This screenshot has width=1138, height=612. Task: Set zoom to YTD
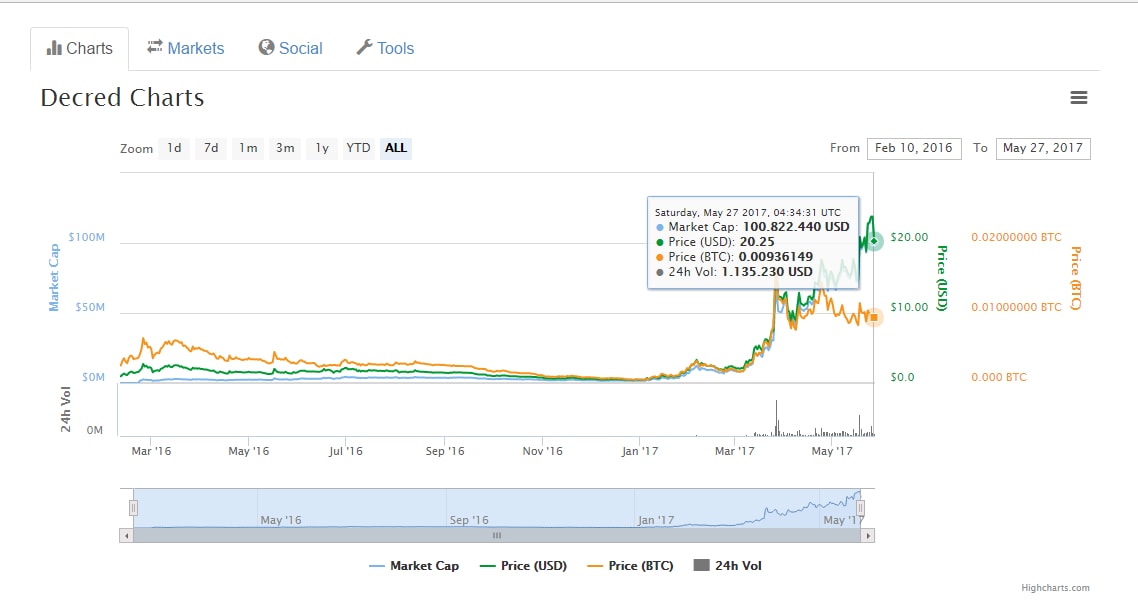pyautogui.click(x=359, y=148)
